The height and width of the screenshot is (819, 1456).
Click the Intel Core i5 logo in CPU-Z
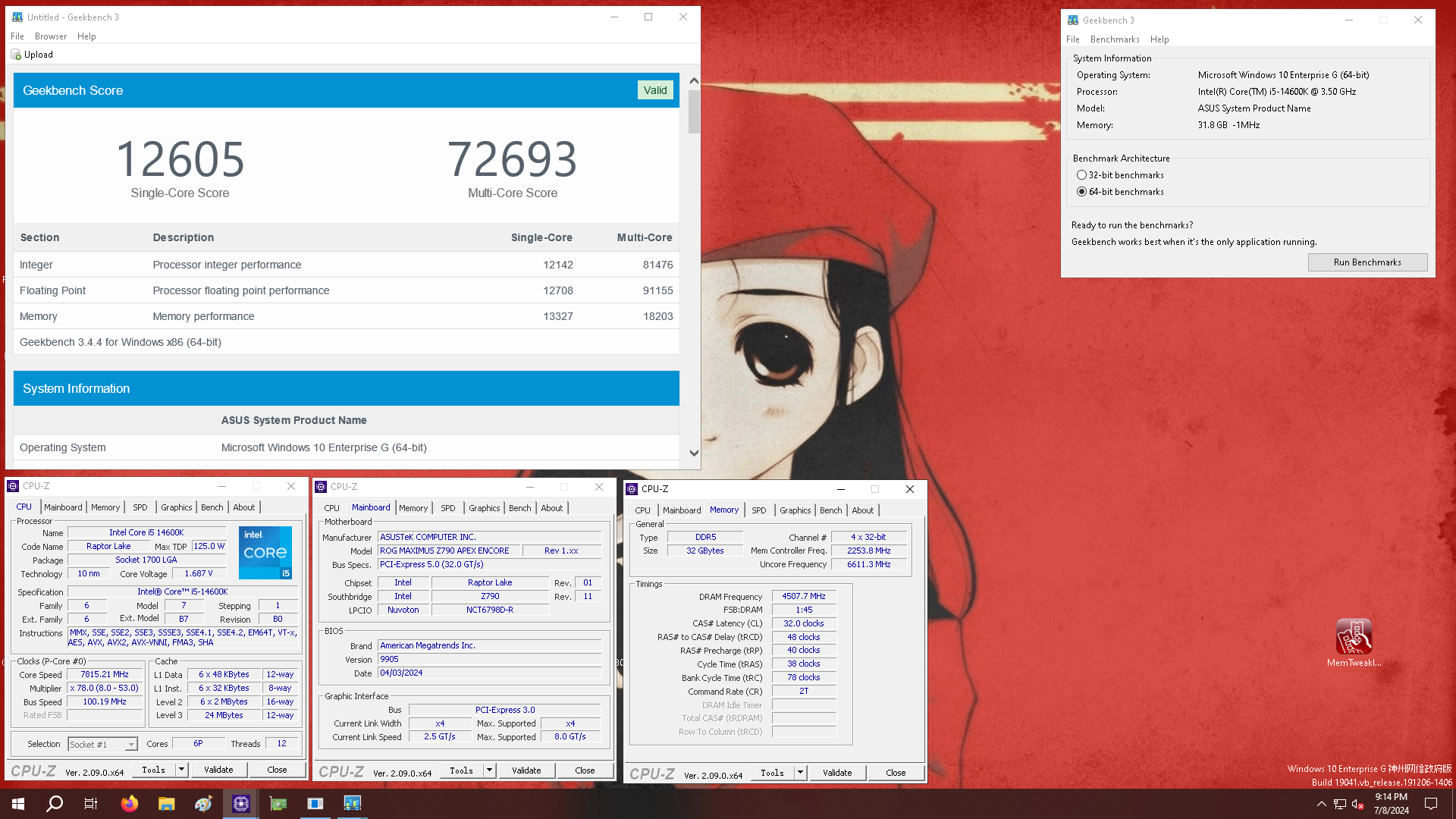click(x=265, y=553)
